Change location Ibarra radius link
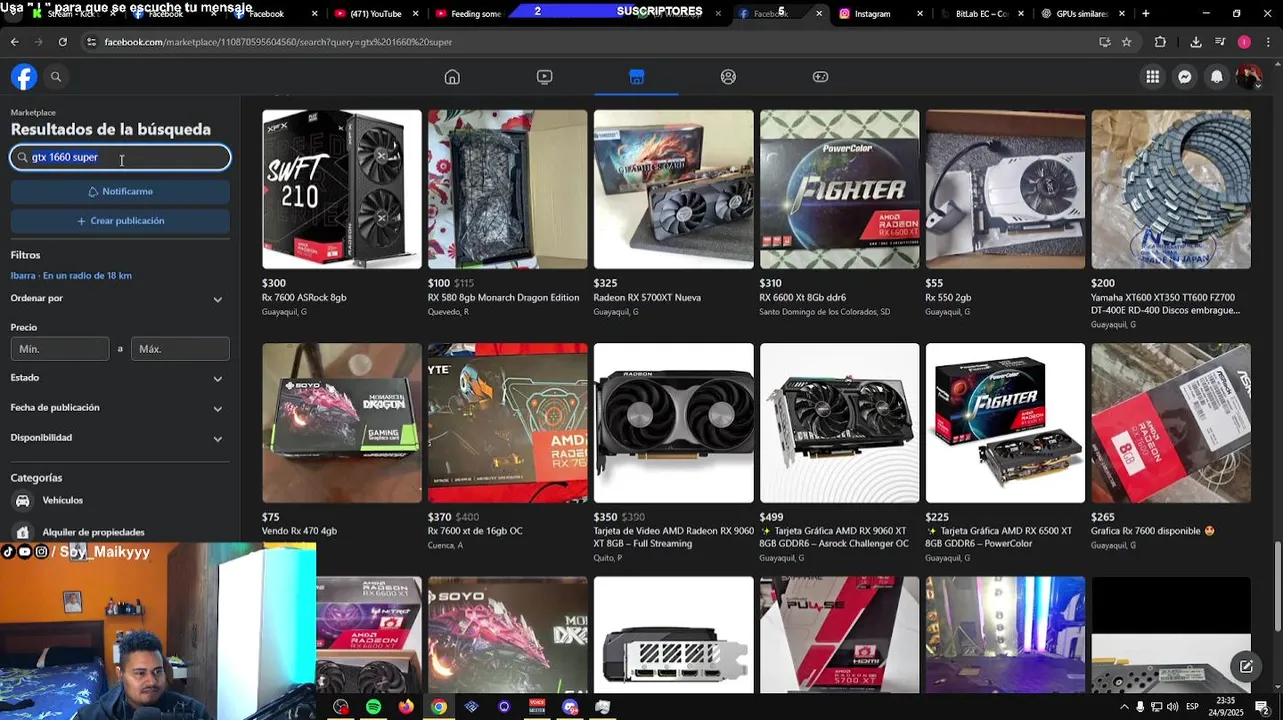 click(x=71, y=276)
